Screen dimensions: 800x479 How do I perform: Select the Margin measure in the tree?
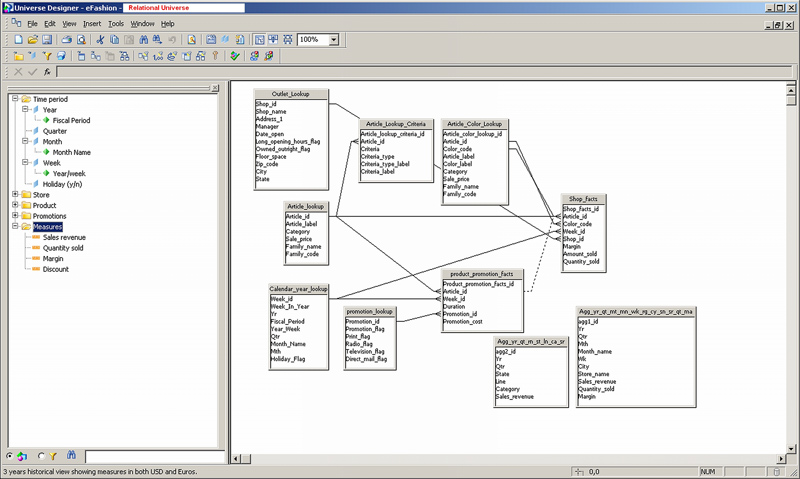53,259
